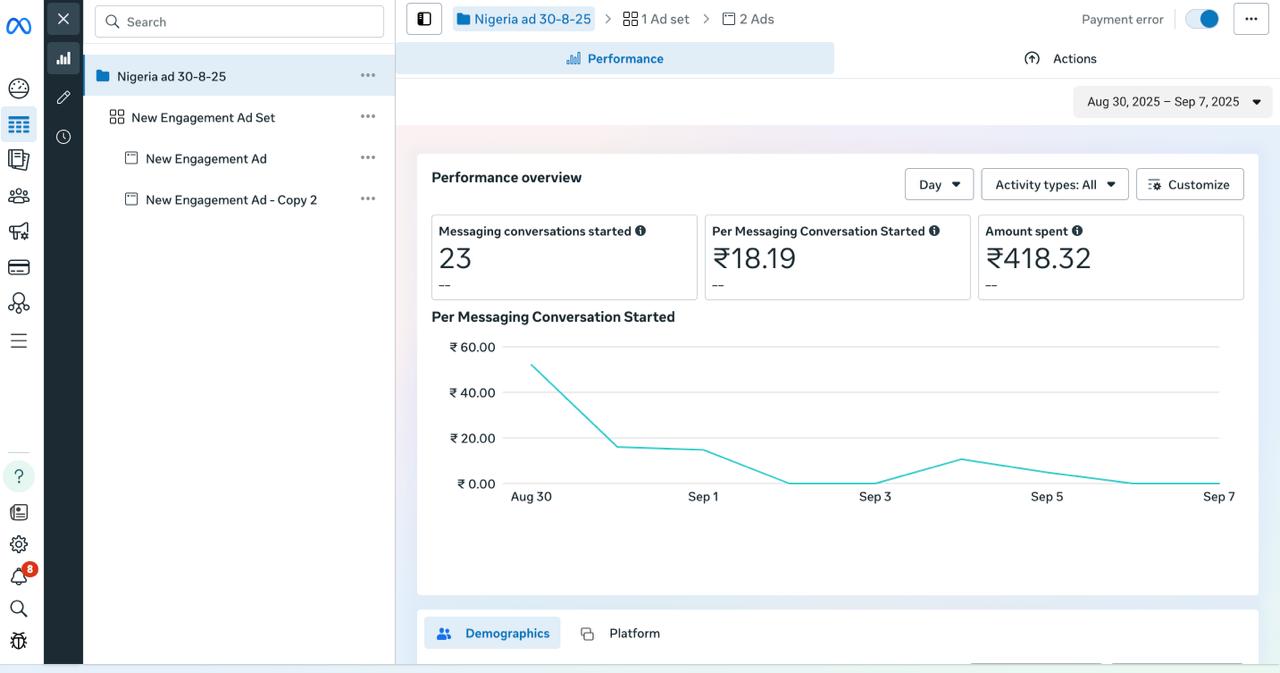
Task: Click the Customize button
Action: pyautogui.click(x=1189, y=185)
